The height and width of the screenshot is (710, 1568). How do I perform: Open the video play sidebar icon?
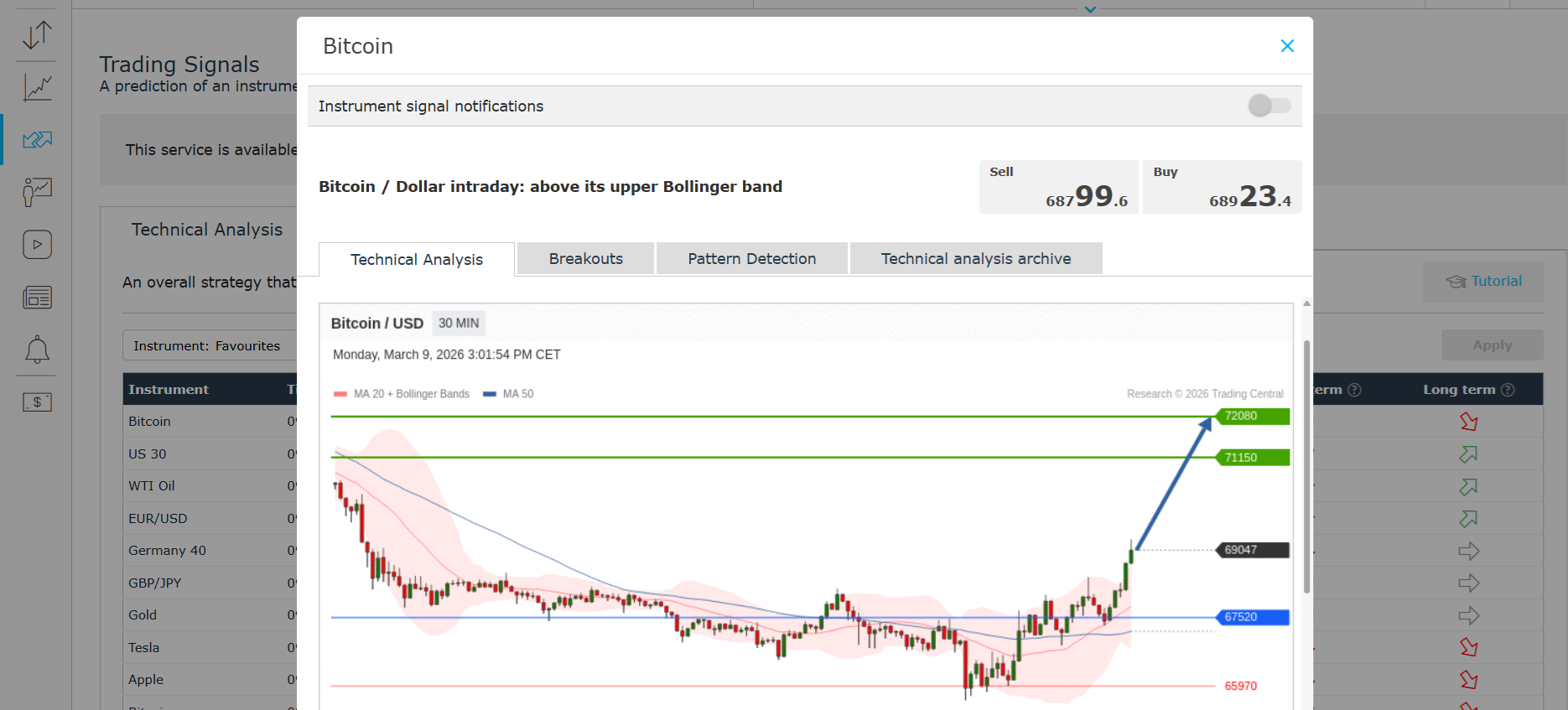click(37, 245)
